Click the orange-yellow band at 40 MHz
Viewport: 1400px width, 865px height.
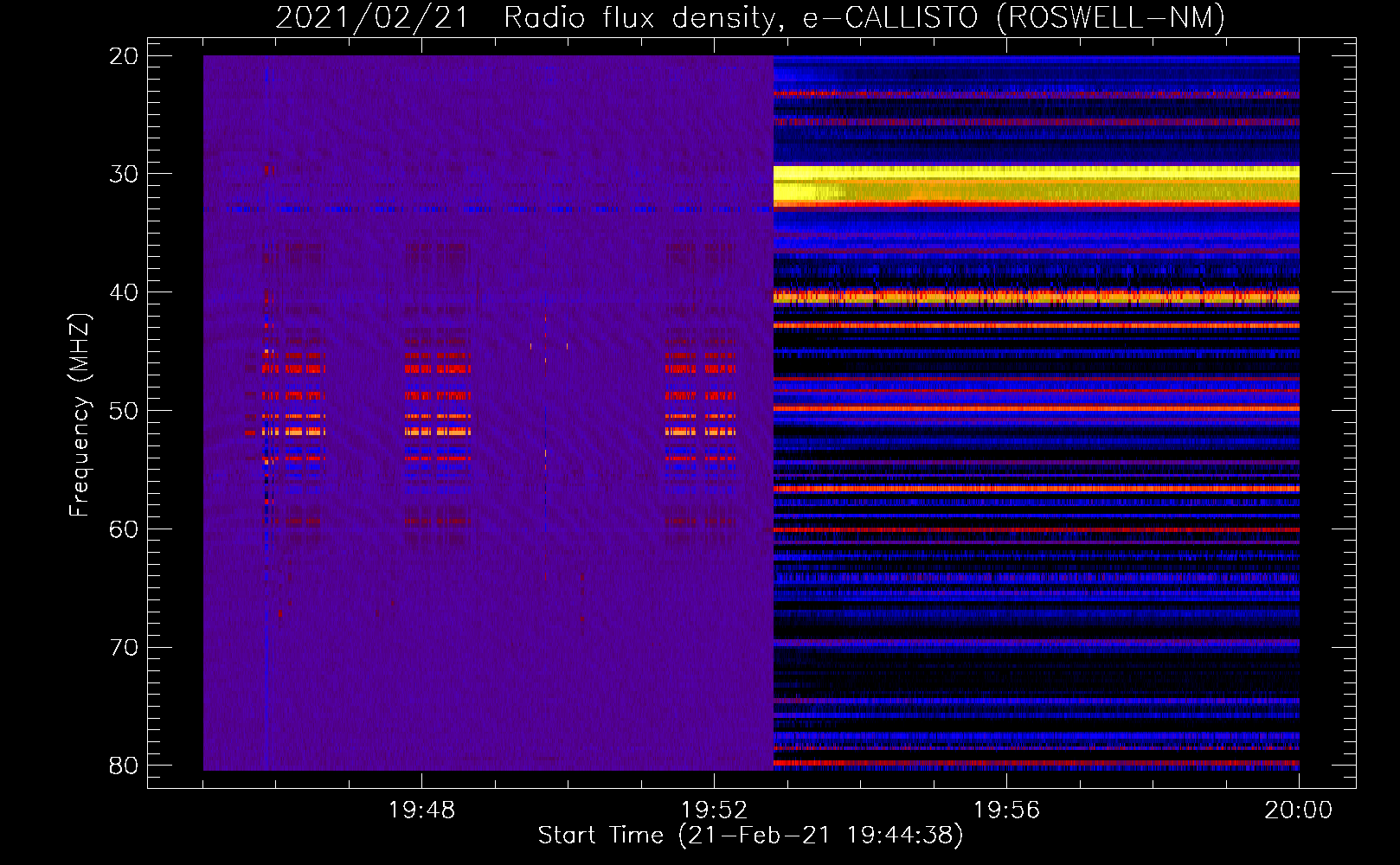click(x=1036, y=297)
